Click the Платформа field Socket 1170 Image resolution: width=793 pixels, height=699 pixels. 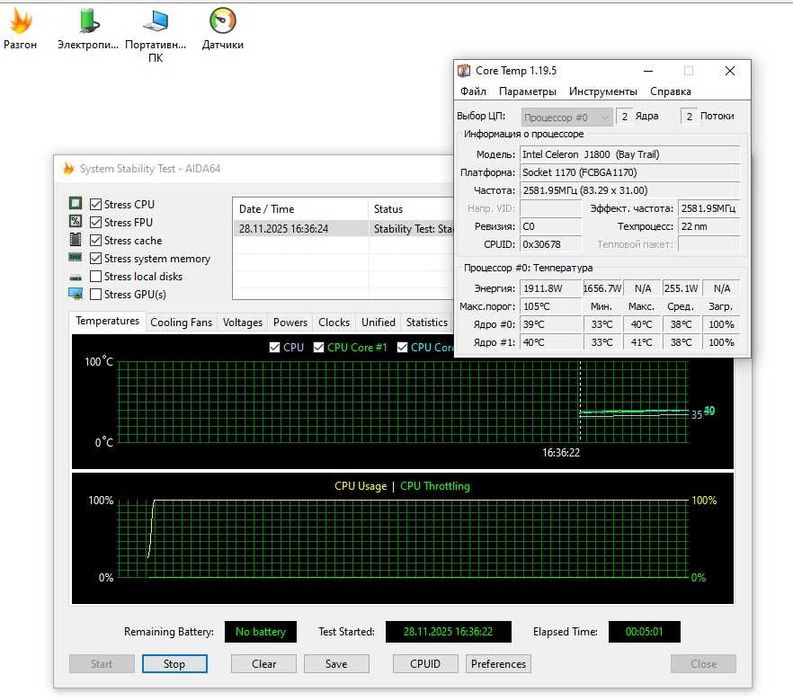[x=630, y=172]
